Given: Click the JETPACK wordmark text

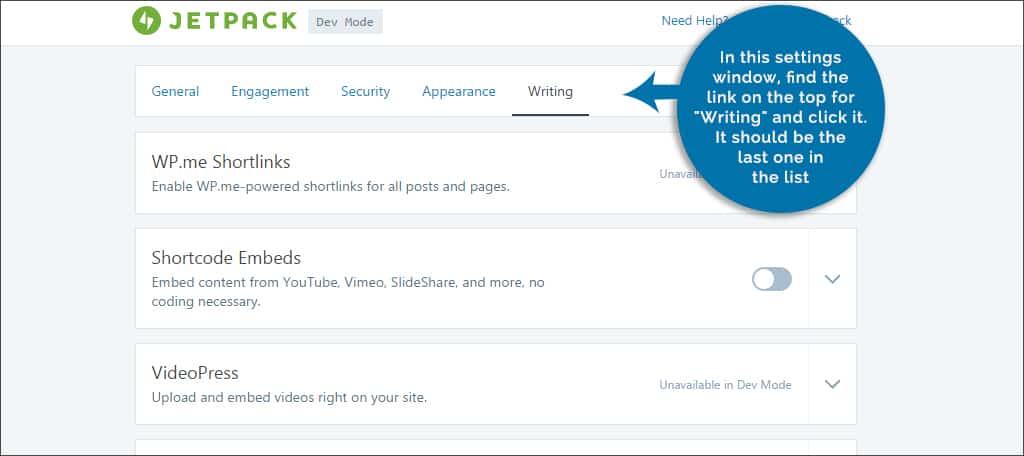Looking at the screenshot, I should (x=233, y=21).
